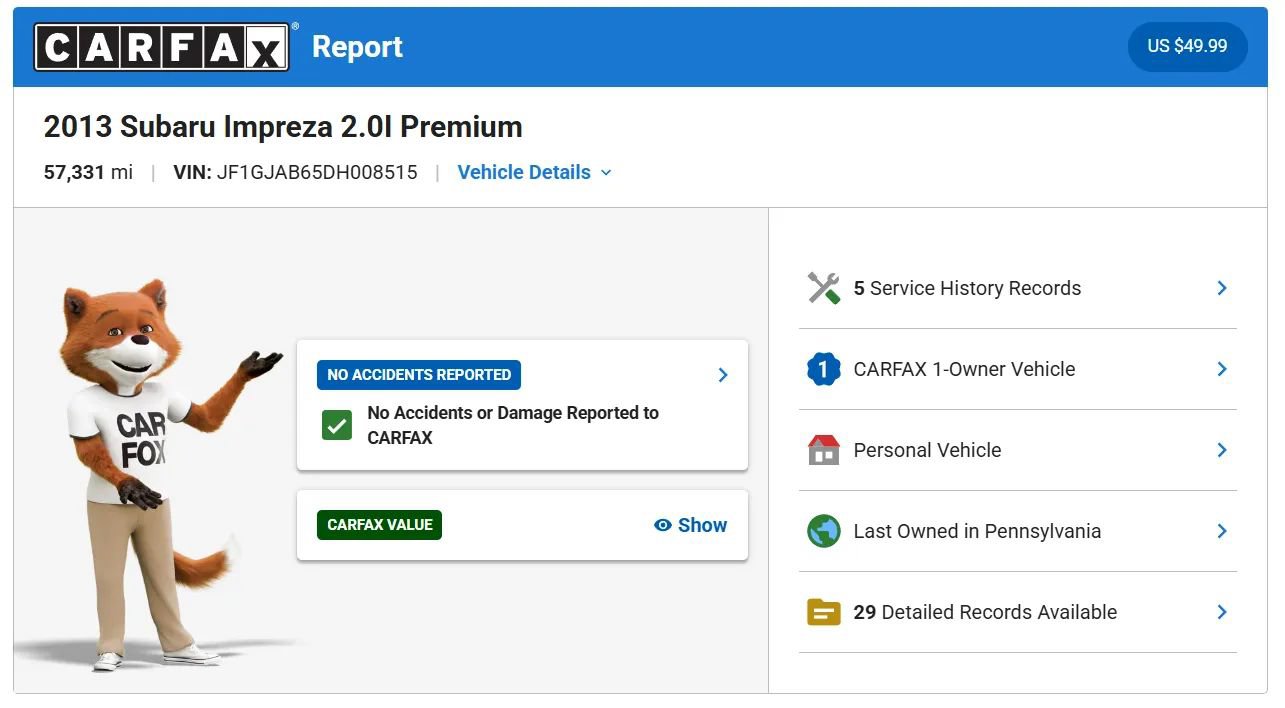Click the house Personal Vehicle icon
Image resolution: width=1285 pixels, height=708 pixels.
click(824, 450)
